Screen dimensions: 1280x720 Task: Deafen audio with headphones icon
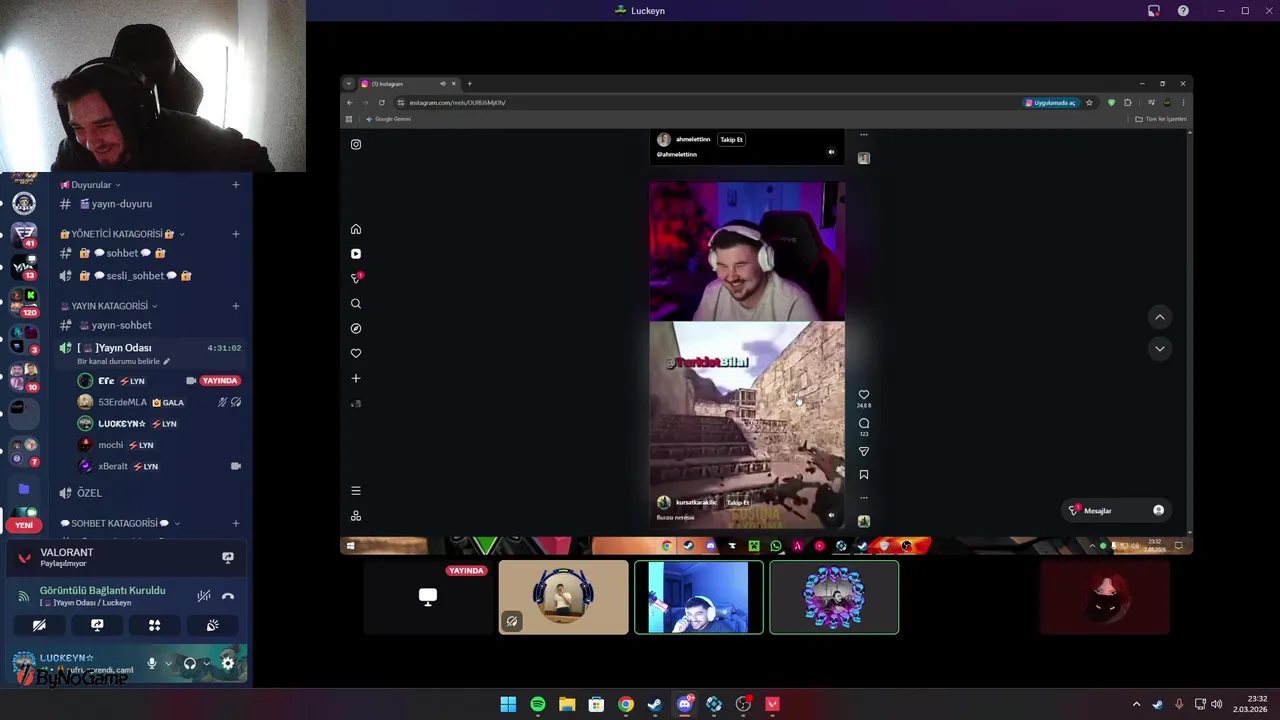(190, 663)
